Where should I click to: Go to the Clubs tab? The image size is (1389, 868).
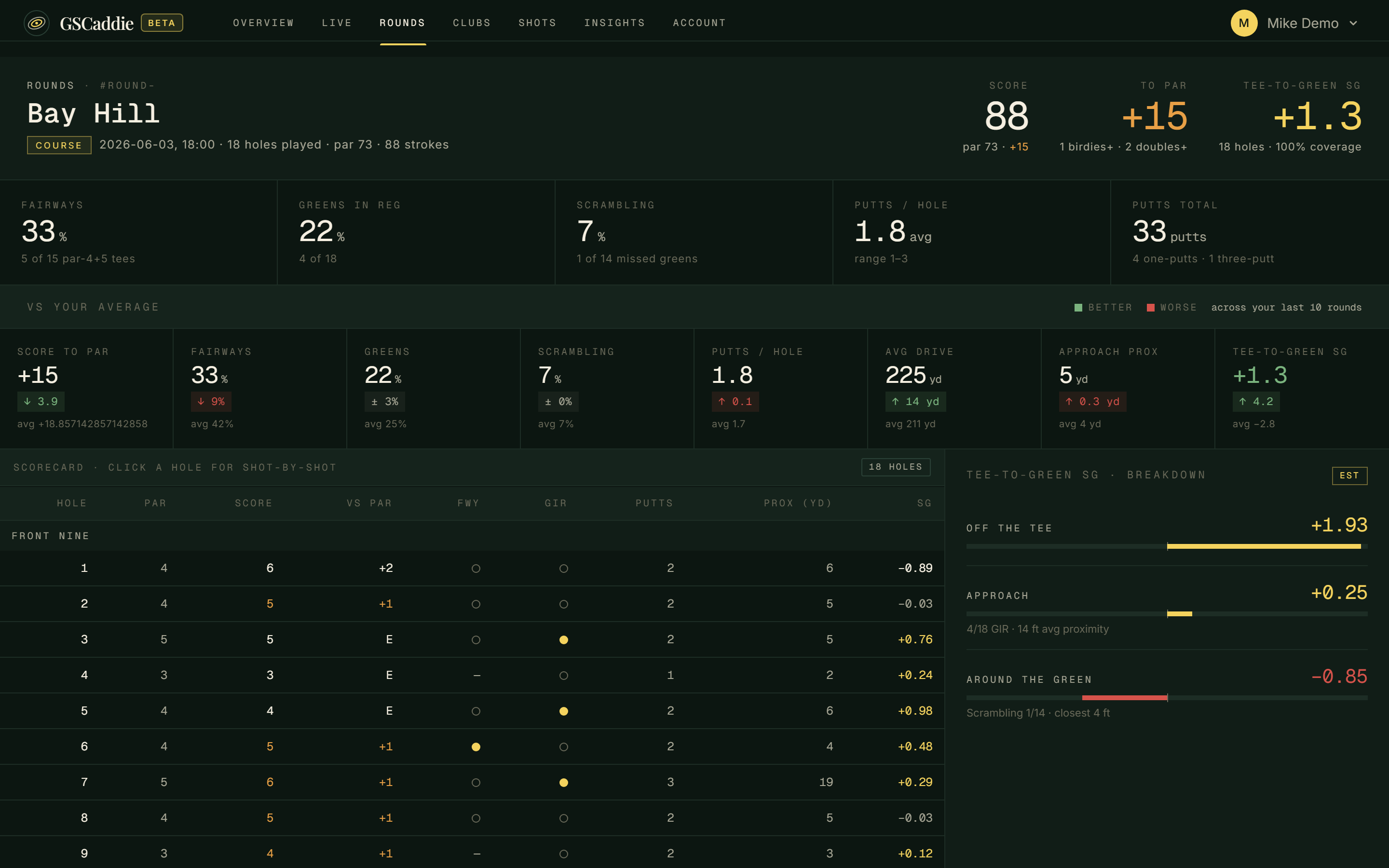[472, 23]
